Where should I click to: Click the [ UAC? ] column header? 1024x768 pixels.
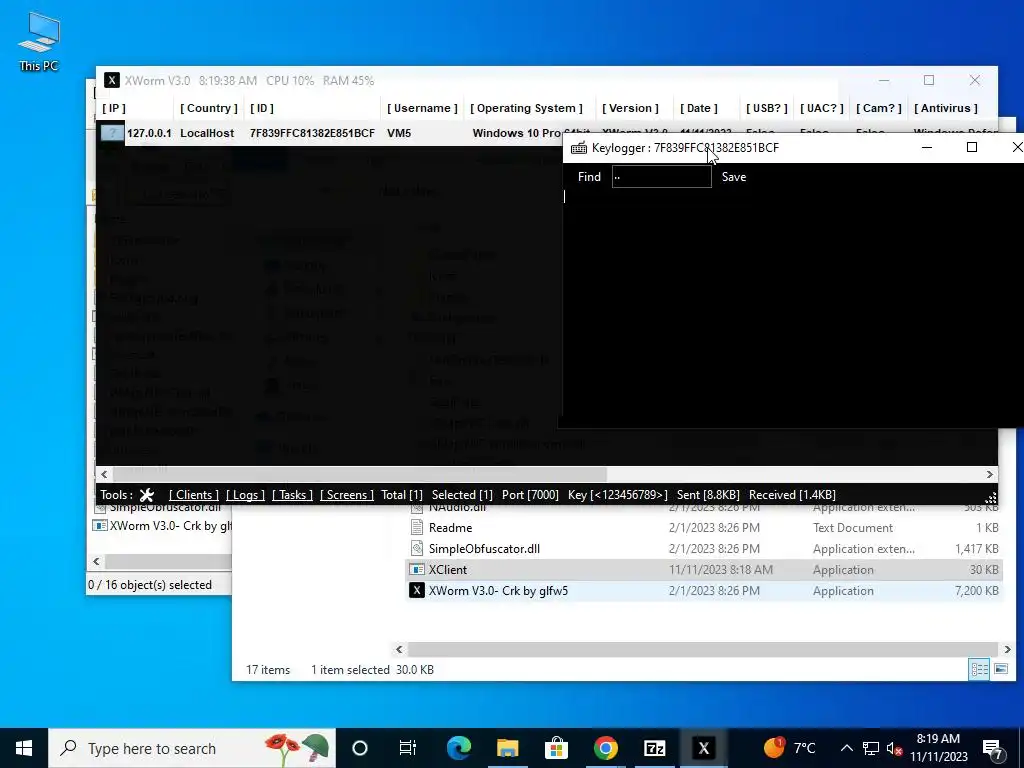[822, 108]
